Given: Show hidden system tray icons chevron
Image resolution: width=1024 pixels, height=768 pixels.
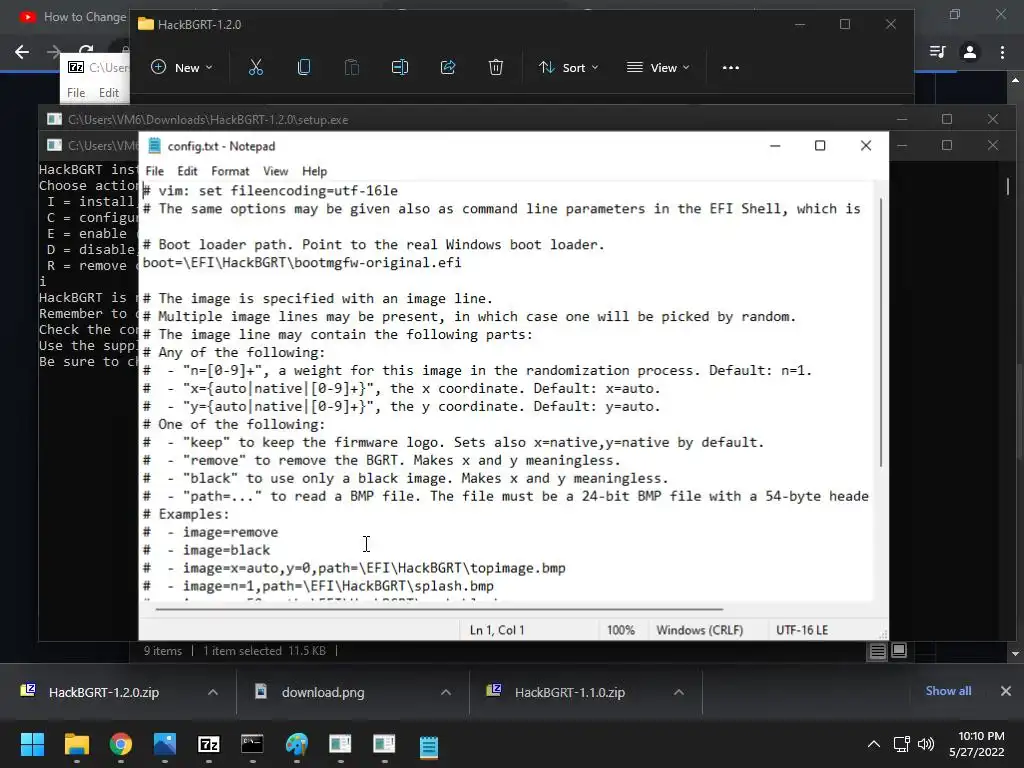Looking at the screenshot, I should point(873,744).
